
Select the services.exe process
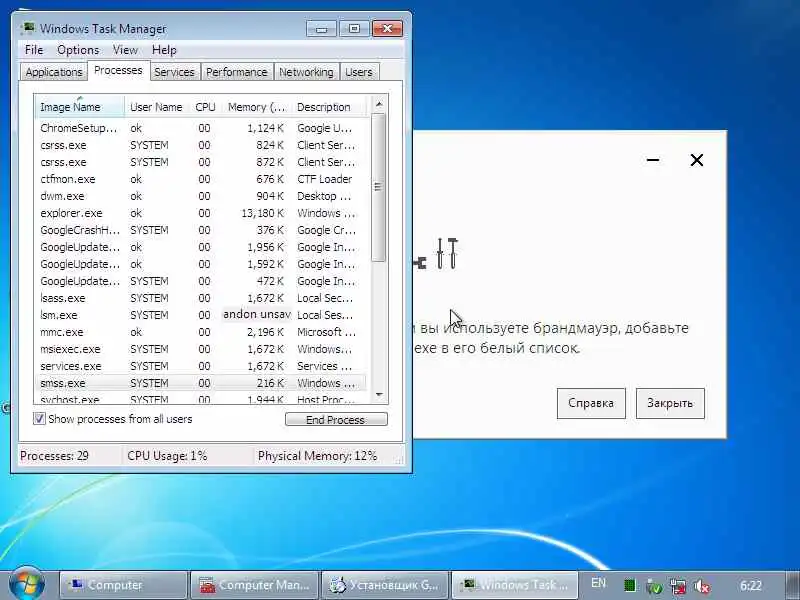click(202, 366)
